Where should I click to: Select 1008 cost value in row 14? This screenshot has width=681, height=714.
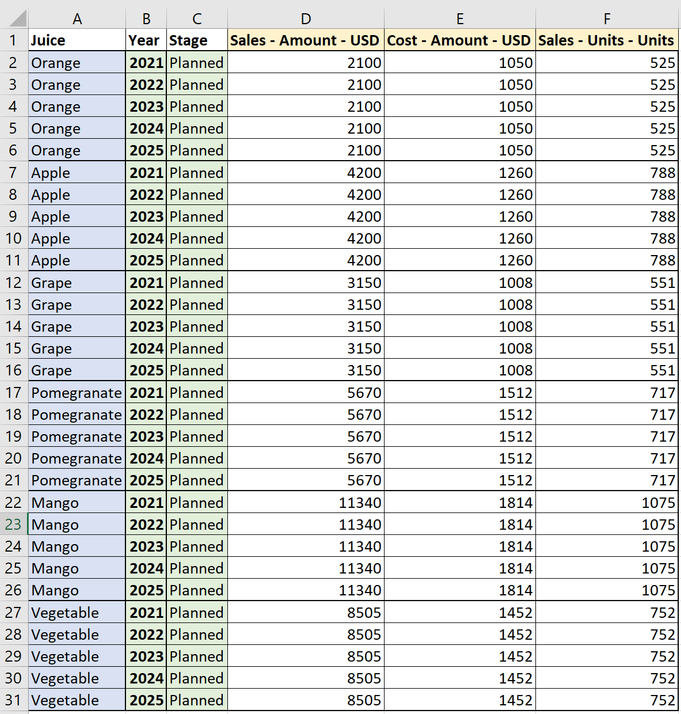(460, 326)
